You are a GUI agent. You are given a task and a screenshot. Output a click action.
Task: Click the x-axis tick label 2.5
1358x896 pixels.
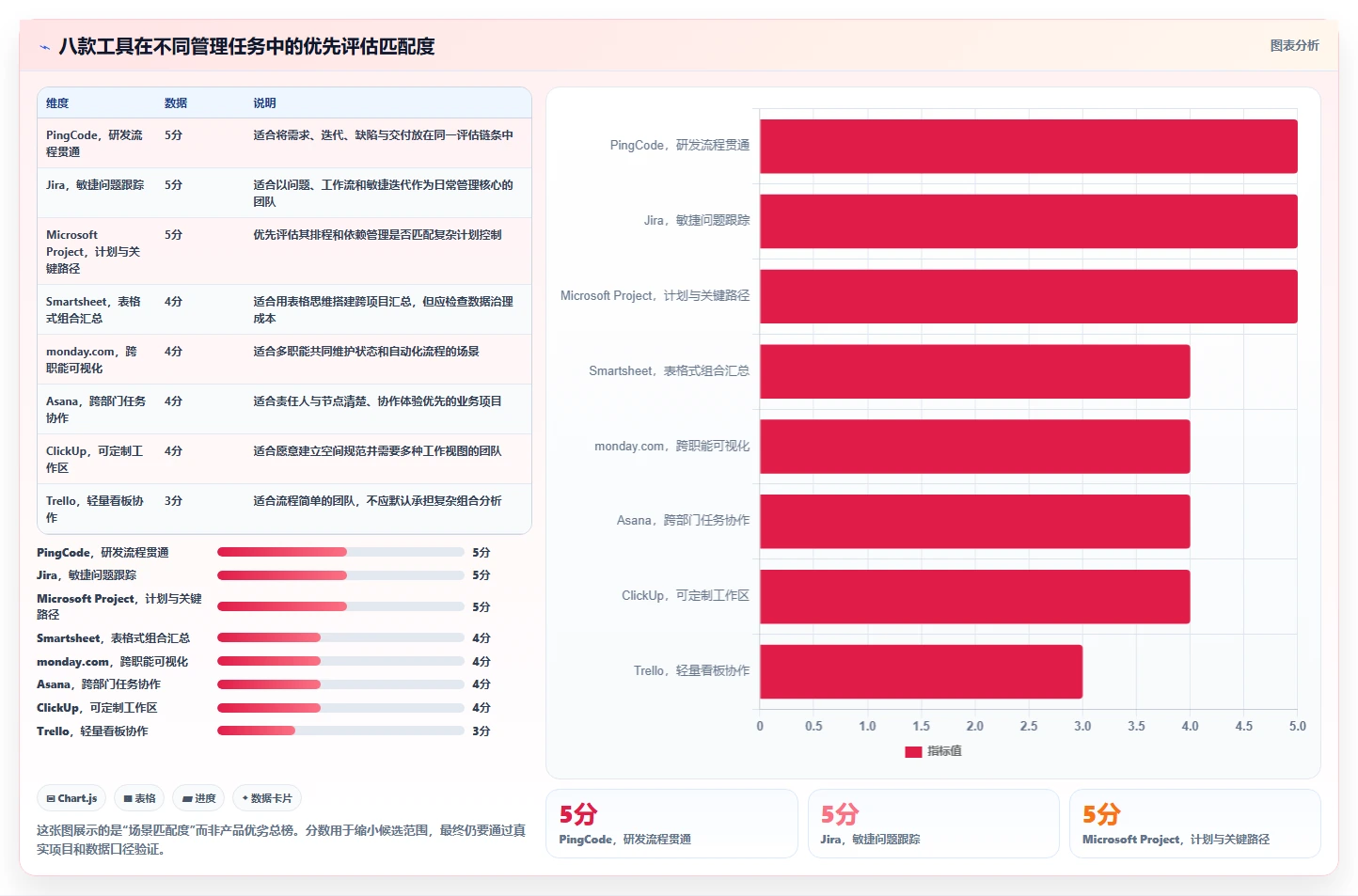(1029, 726)
